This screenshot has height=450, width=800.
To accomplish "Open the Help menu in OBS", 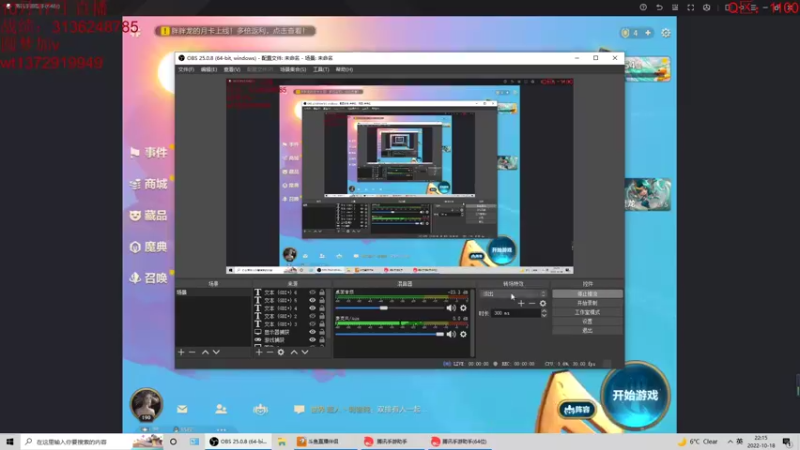I will (x=344, y=69).
